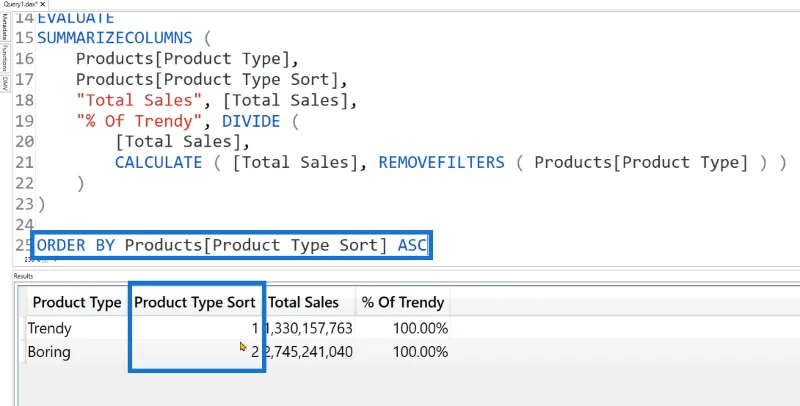This screenshot has height=406, width=800.
Task: Click the 1,330,157,763 total sales cell
Action: (x=309, y=328)
